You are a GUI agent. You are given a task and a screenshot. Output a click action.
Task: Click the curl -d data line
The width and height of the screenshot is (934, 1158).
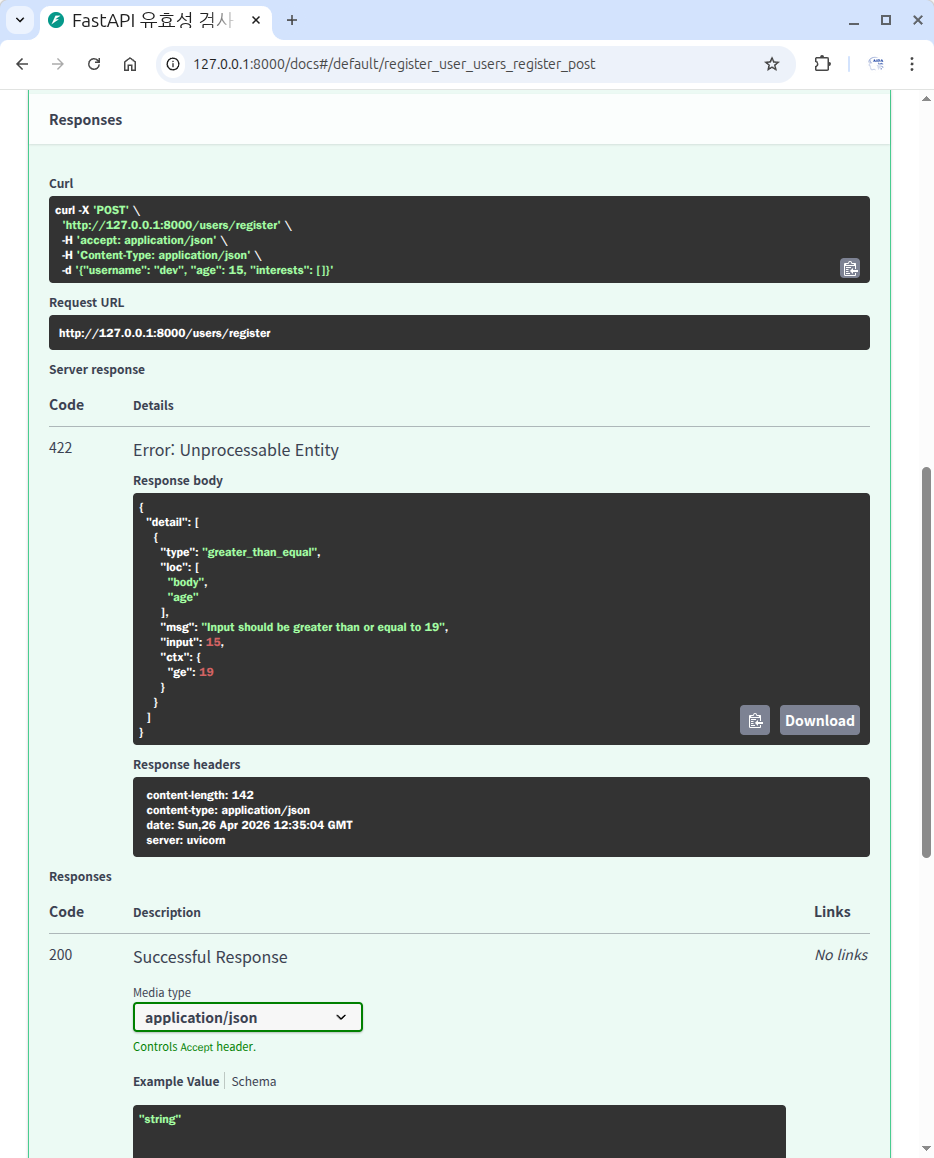click(197, 270)
